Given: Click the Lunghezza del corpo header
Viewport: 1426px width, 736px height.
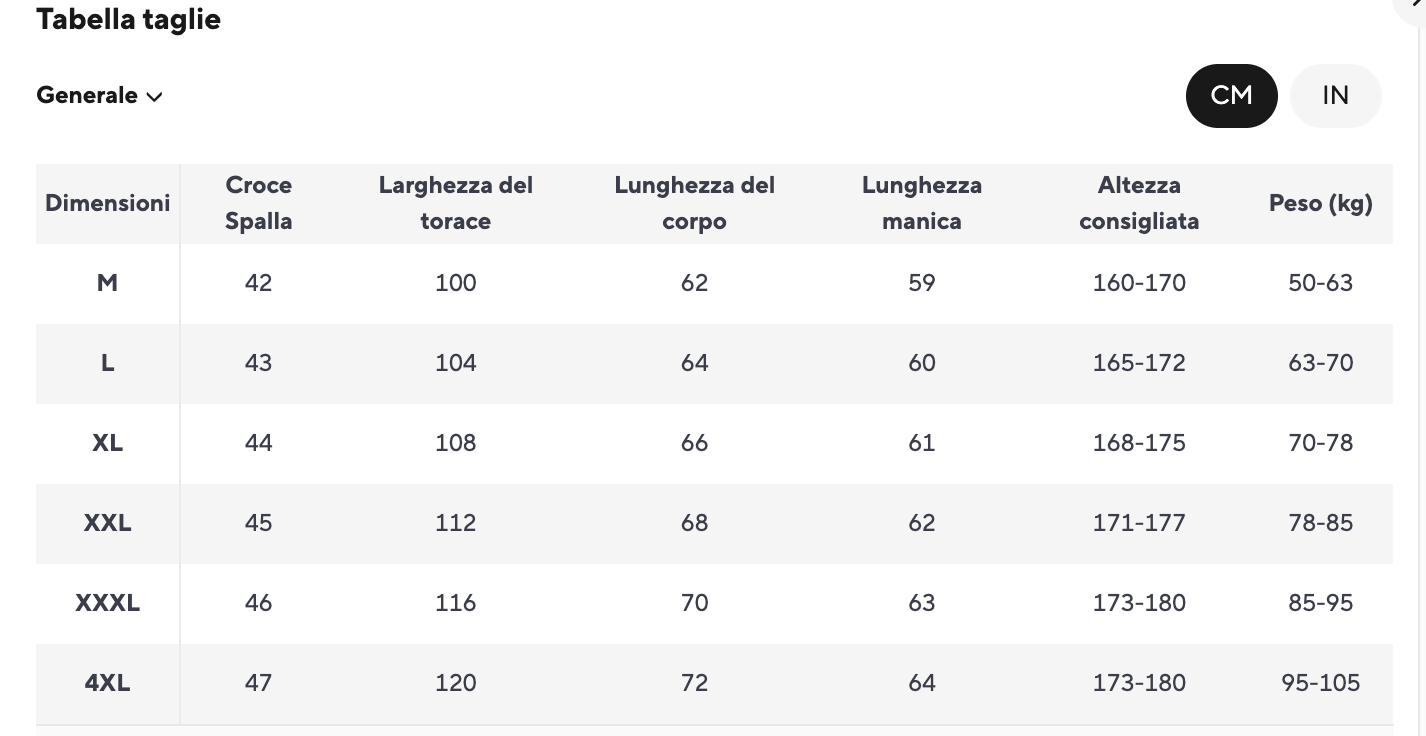Looking at the screenshot, I should click(x=694, y=203).
